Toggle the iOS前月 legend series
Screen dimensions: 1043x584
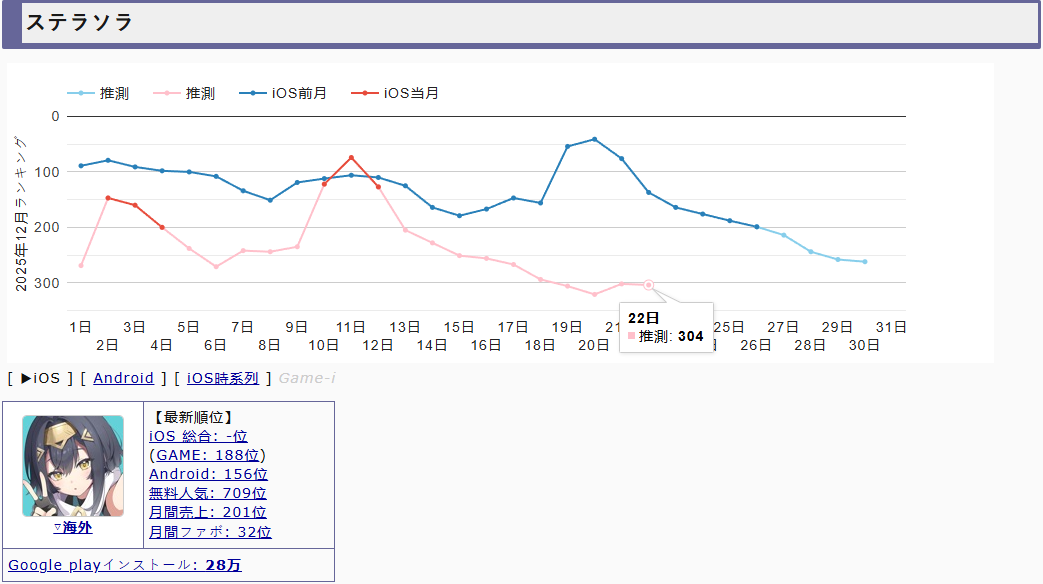point(283,93)
